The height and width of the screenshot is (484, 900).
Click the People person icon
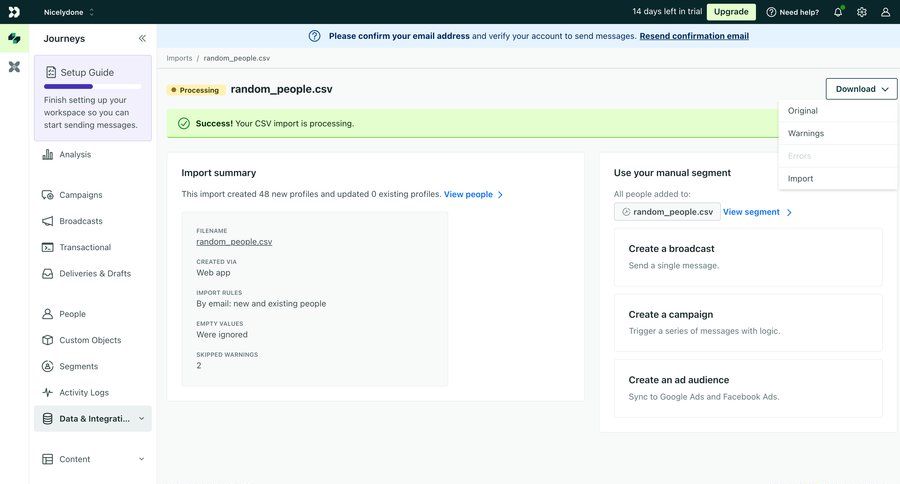48,314
